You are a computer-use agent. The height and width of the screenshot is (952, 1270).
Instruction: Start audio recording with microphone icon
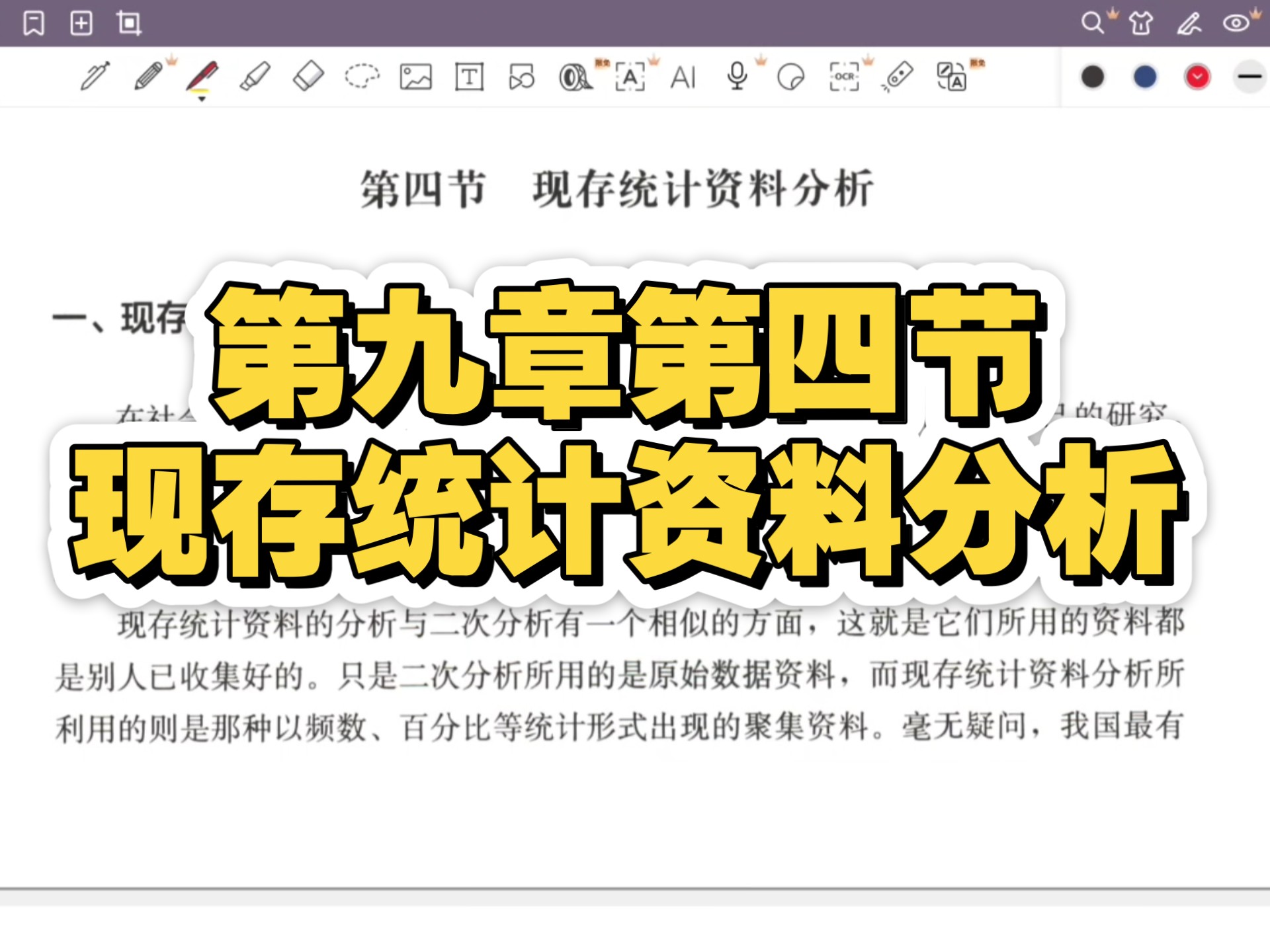pos(737,77)
